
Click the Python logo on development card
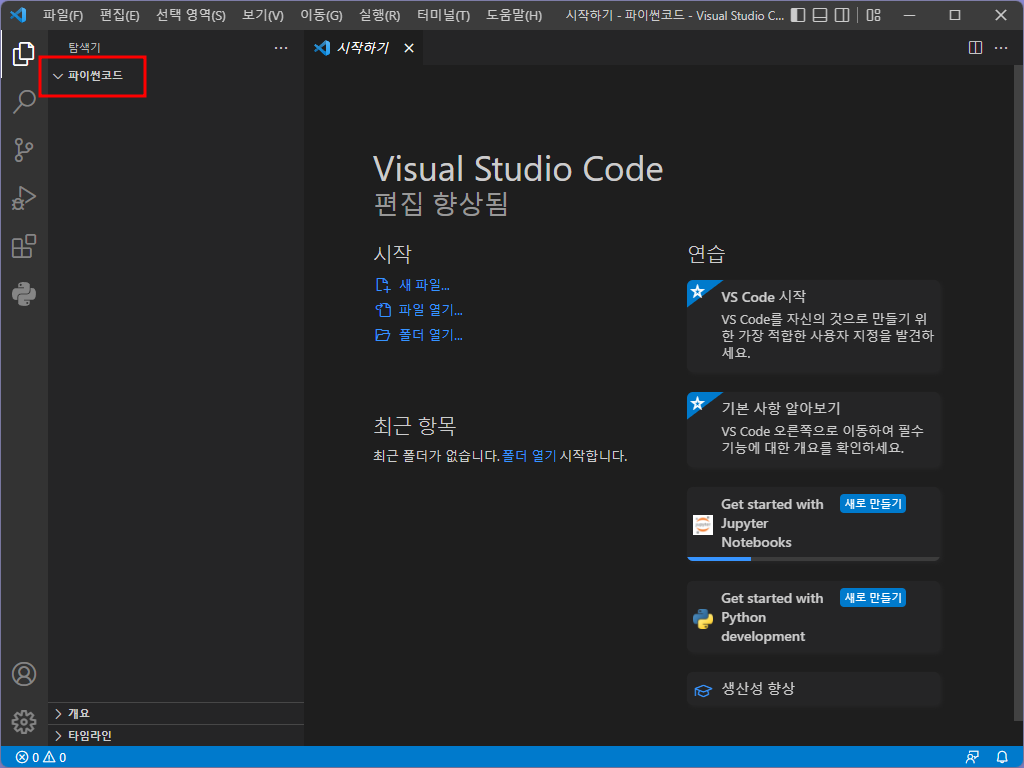(x=703, y=618)
